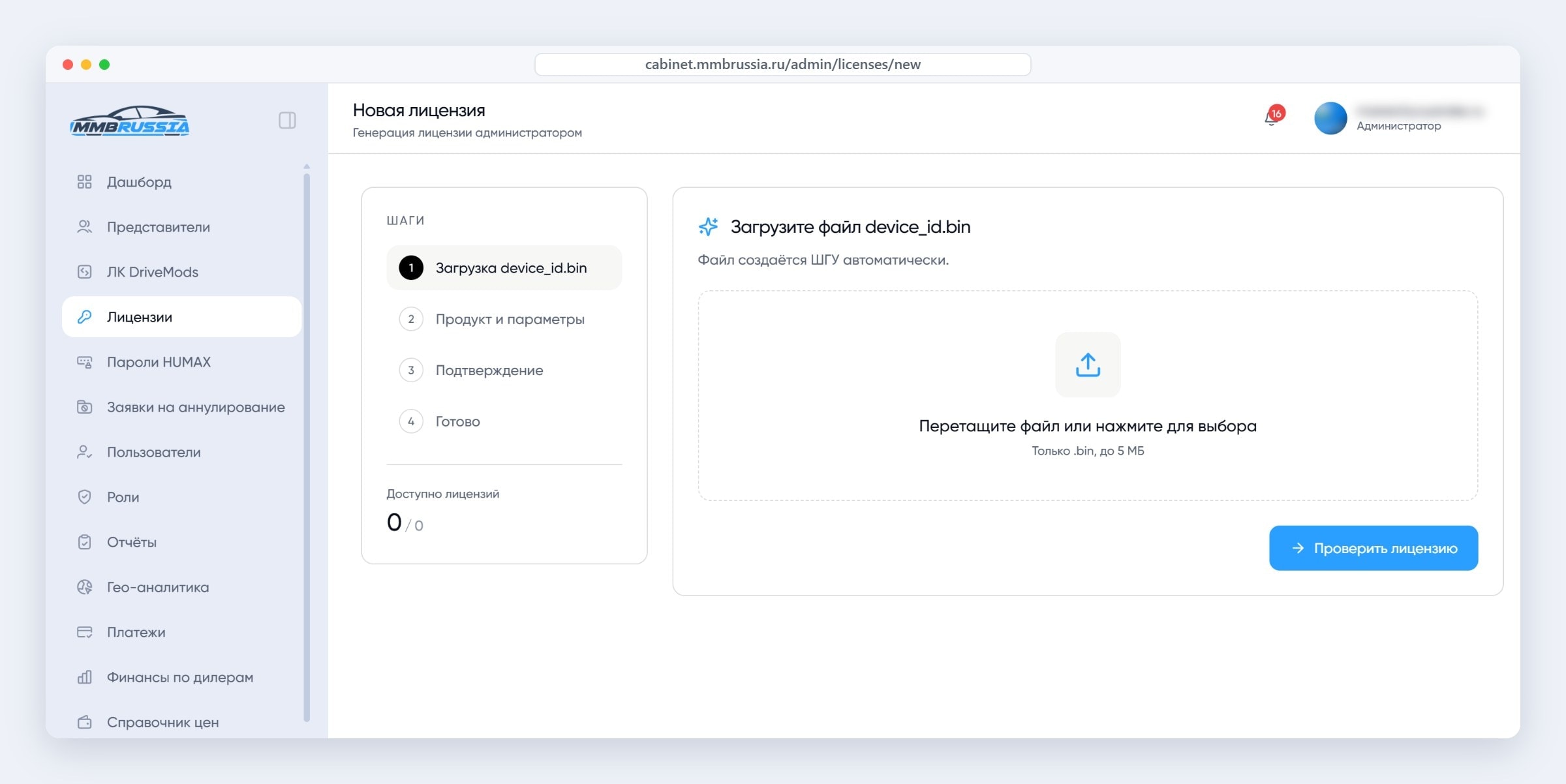The image size is (1566, 784).
Task: Open the Administrator profile avatar
Action: (1330, 118)
